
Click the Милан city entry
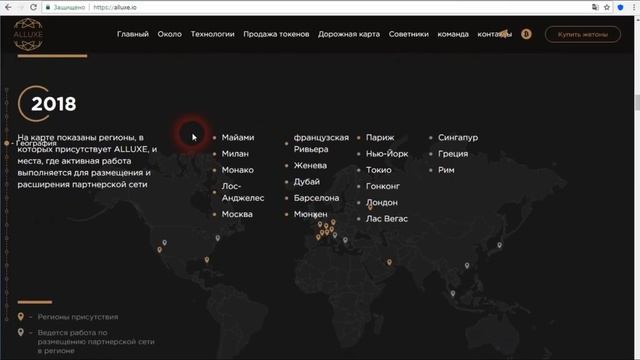(235, 154)
